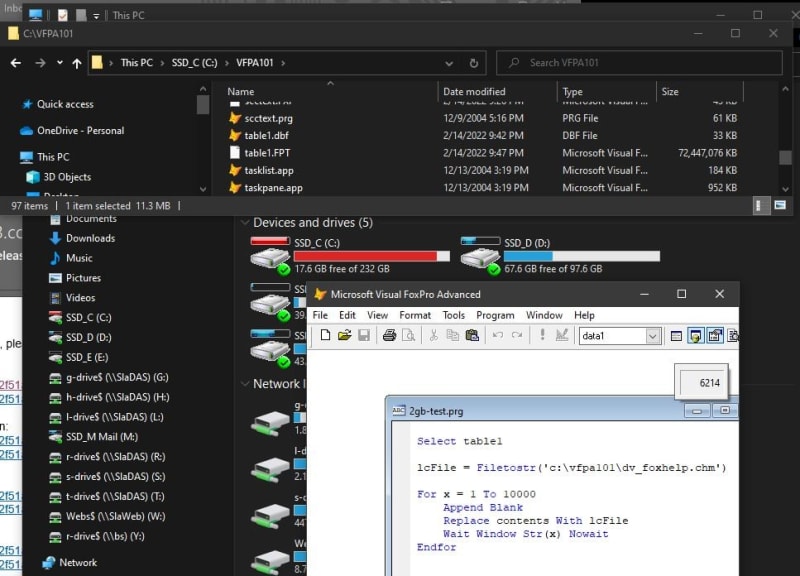The height and width of the screenshot is (576, 800).
Task: Click the Redo arrow in FoxPro toolbar
Action: [517, 335]
